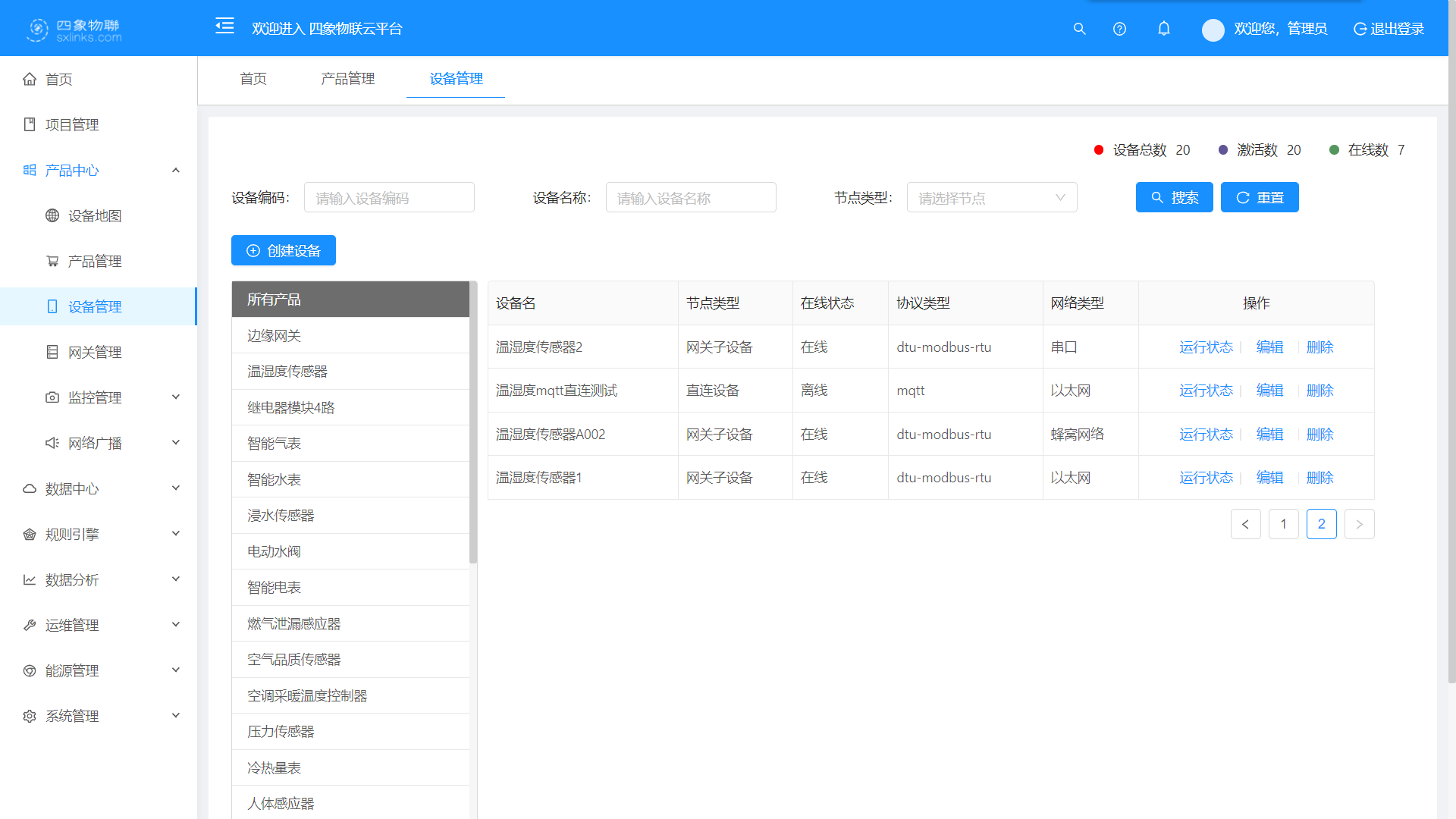The height and width of the screenshot is (819, 1456).
Task: Click 编辑 for 温湿度传感器A002
Action: 1269,434
